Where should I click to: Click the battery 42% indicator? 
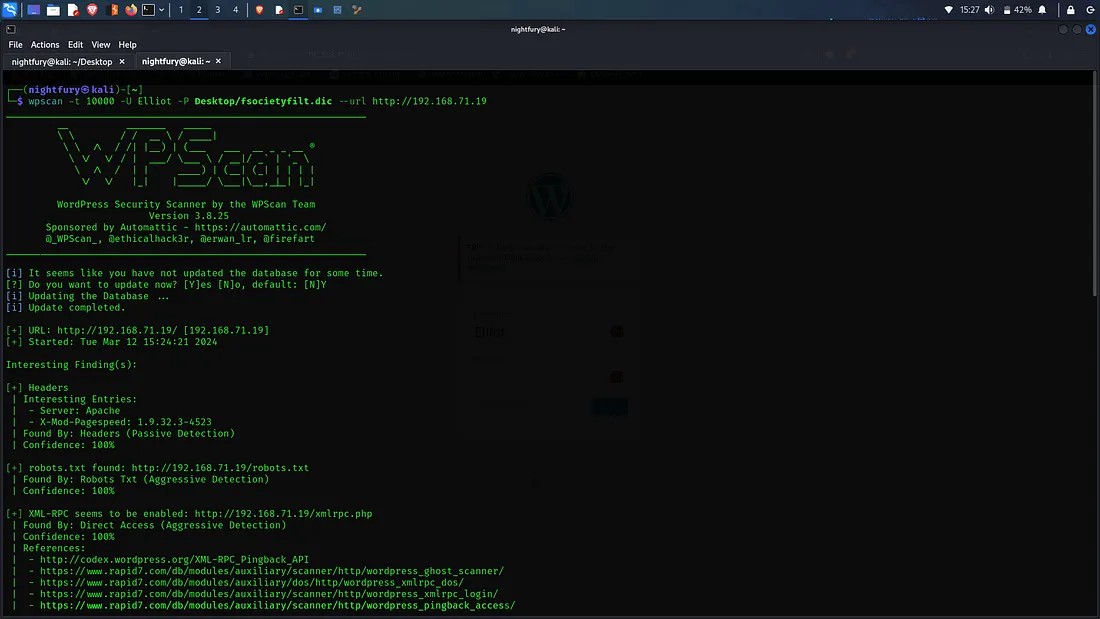1016,10
